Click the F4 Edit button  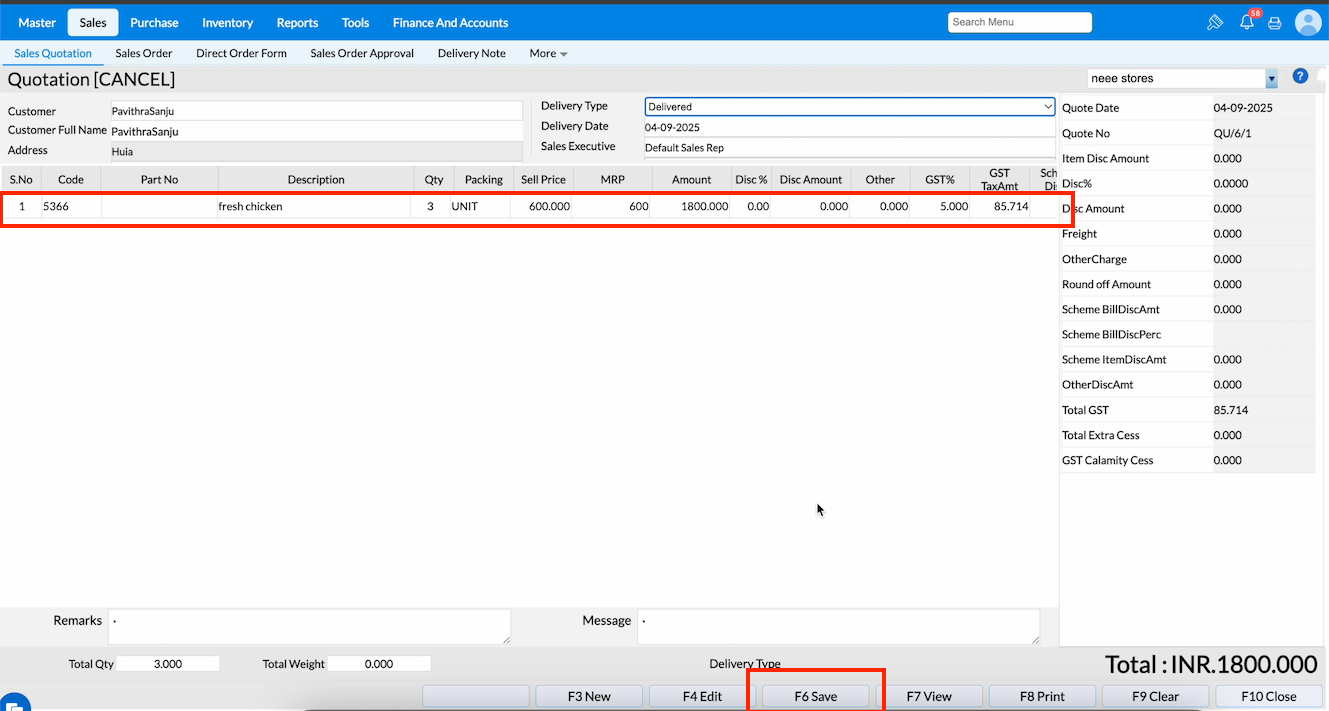702,696
